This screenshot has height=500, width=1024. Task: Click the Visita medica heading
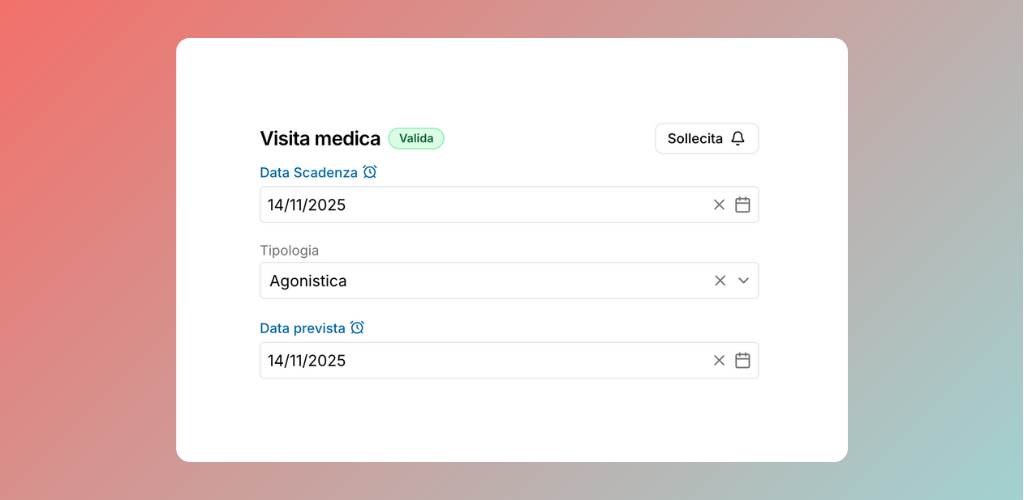point(320,139)
